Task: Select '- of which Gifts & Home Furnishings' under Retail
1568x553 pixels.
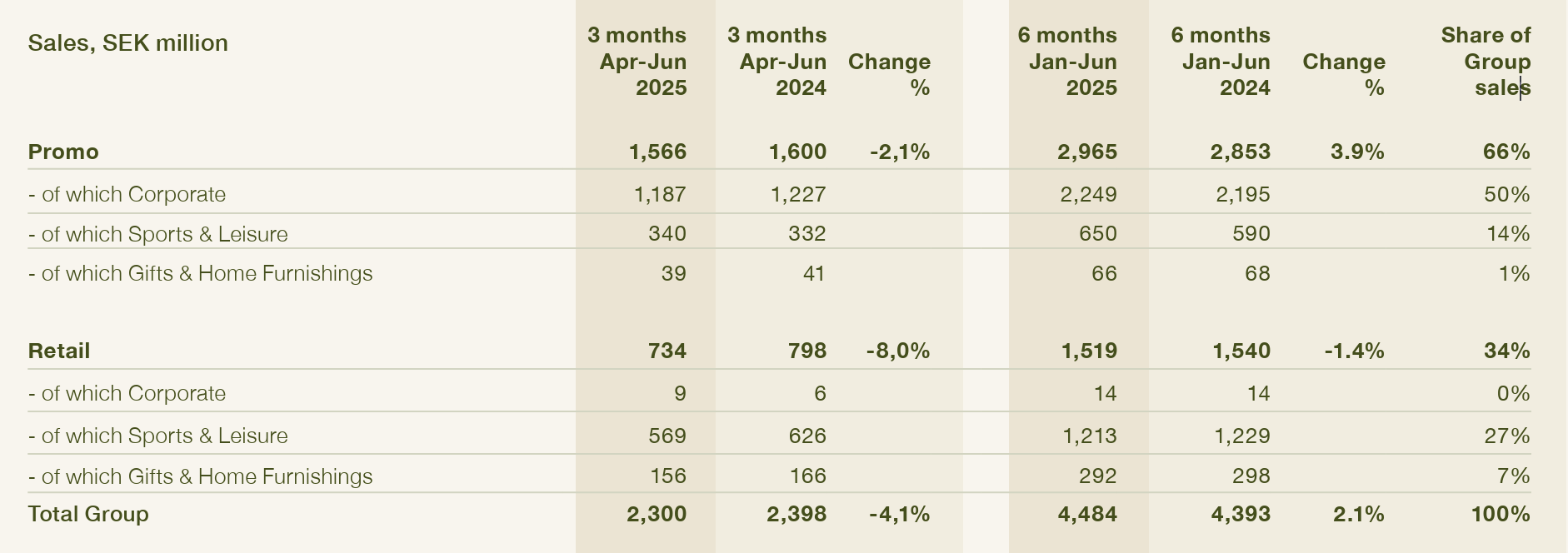Action: click(x=200, y=476)
